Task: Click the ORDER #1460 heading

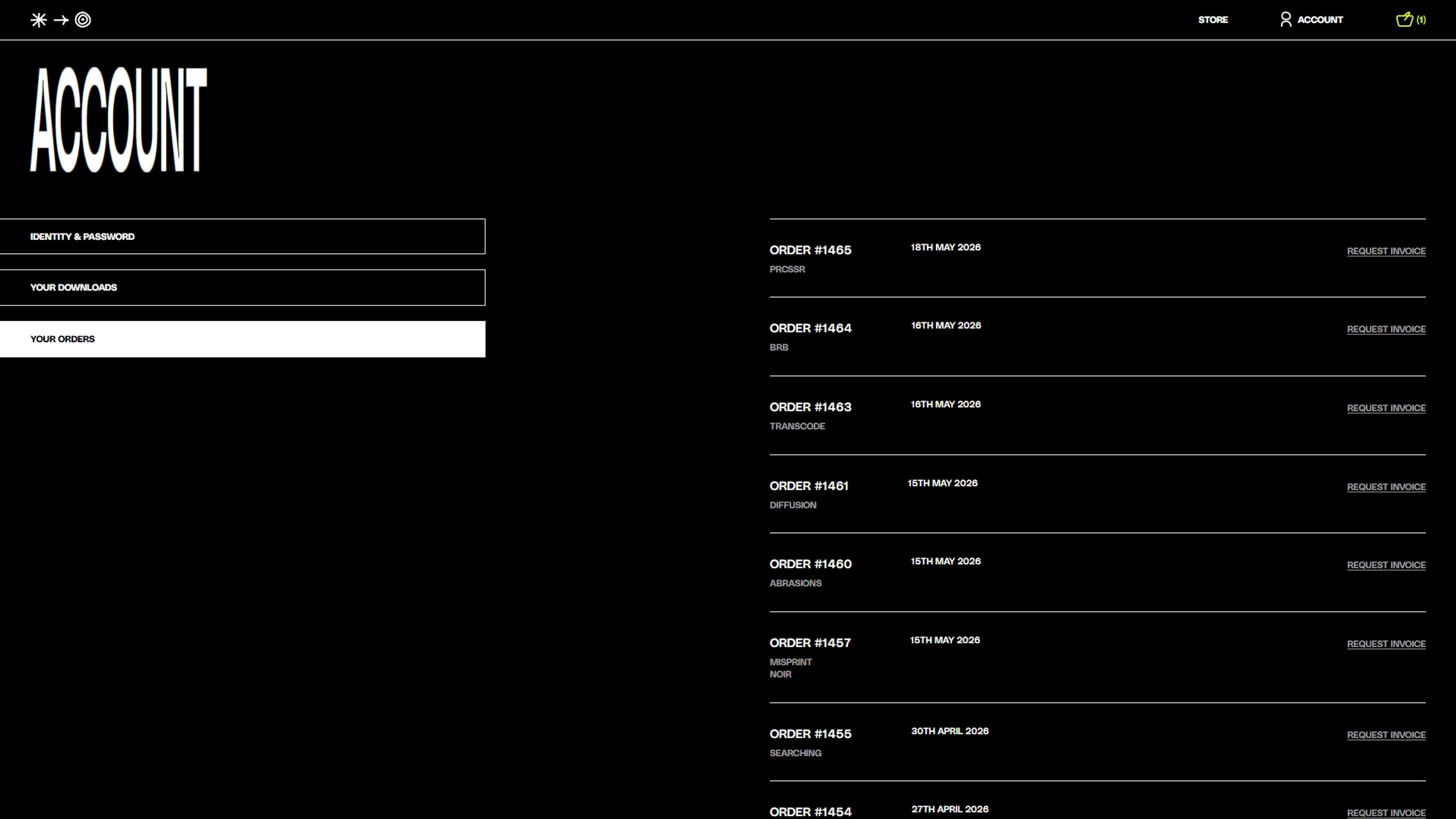Action: click(x=810, y=564)
